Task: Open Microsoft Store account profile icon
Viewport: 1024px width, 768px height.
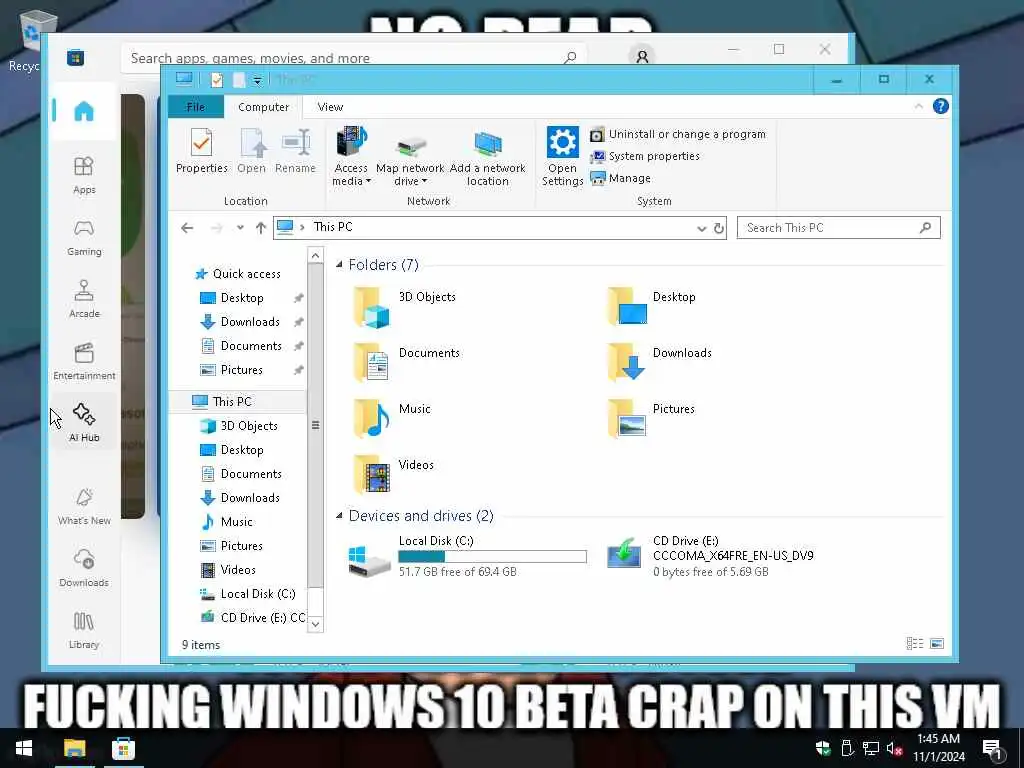Action: 642,57
